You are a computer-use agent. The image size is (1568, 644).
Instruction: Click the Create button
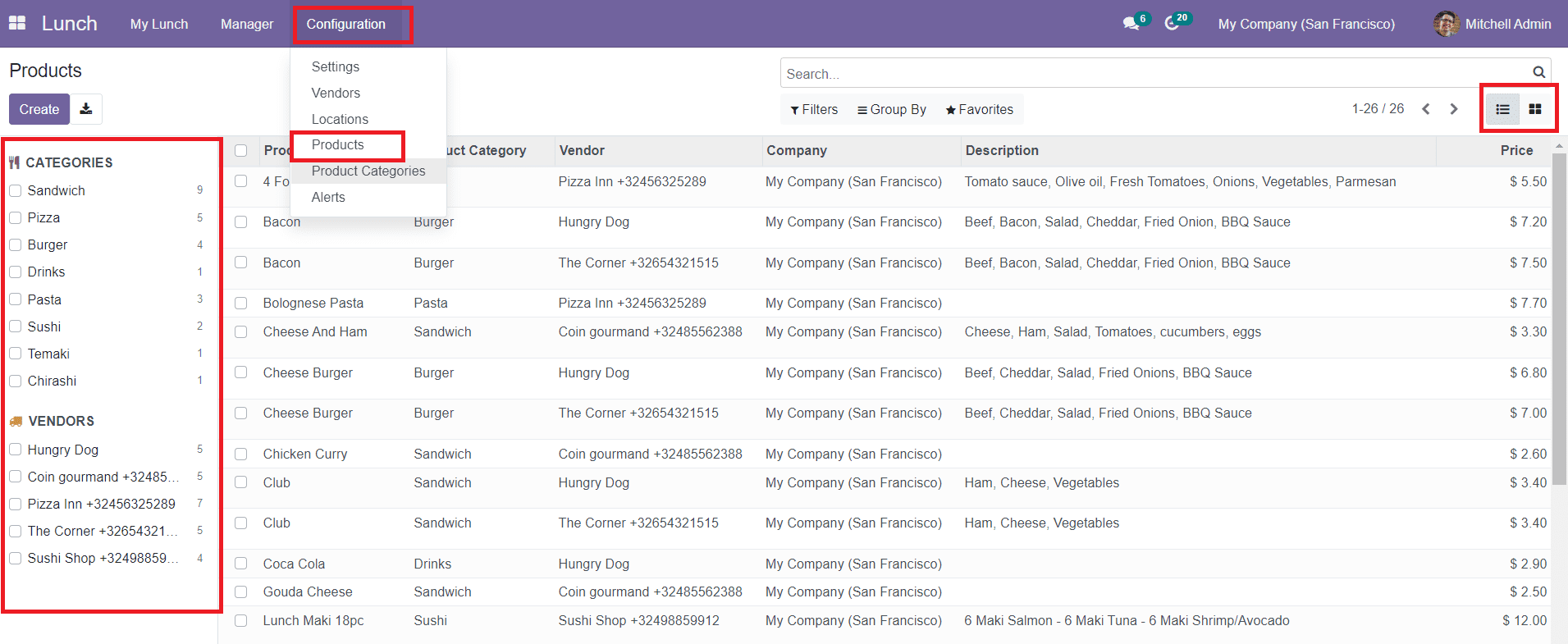pyautogui.click(x=39, y=109)
